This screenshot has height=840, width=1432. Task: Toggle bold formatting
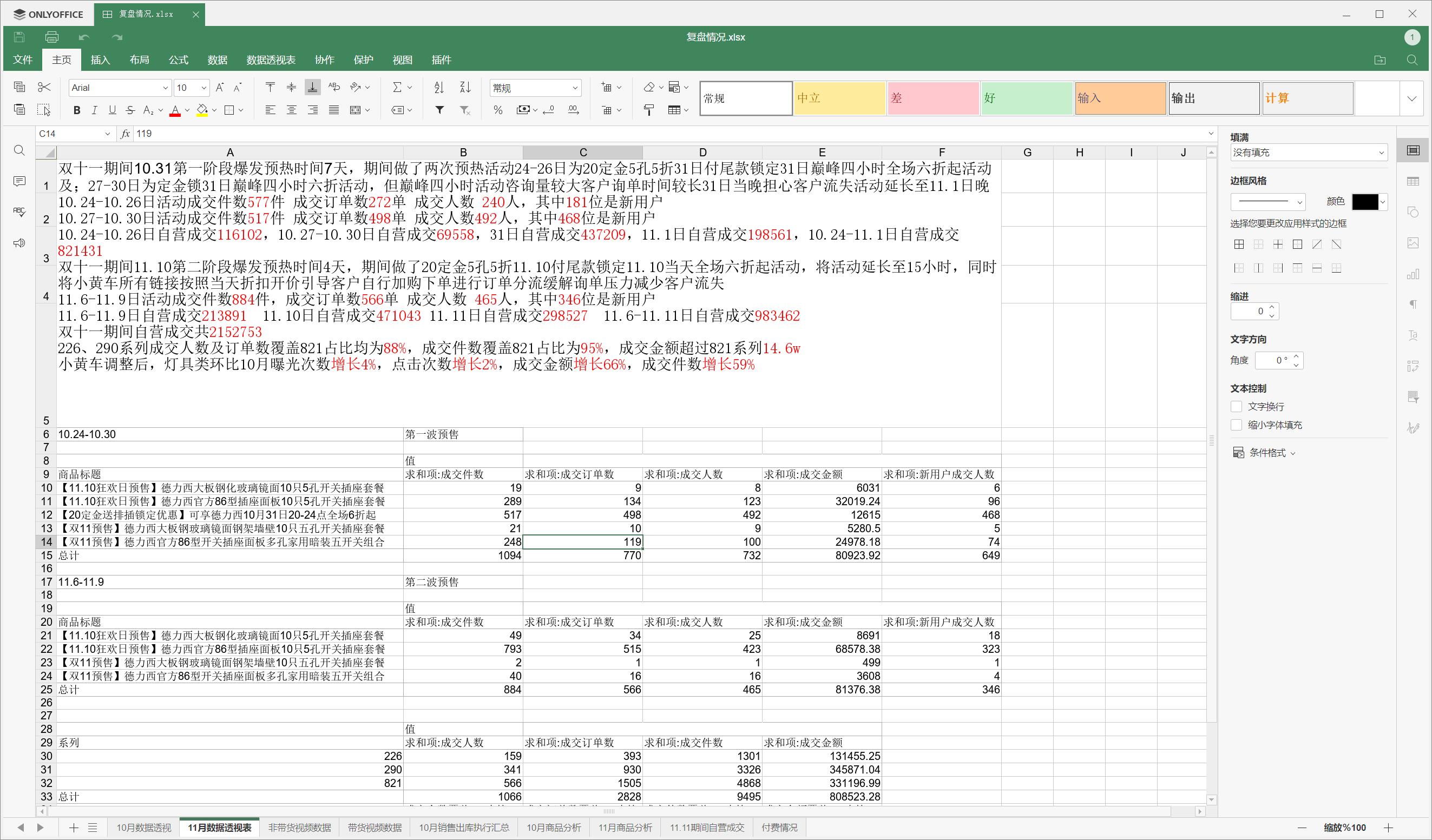(76, 110)
